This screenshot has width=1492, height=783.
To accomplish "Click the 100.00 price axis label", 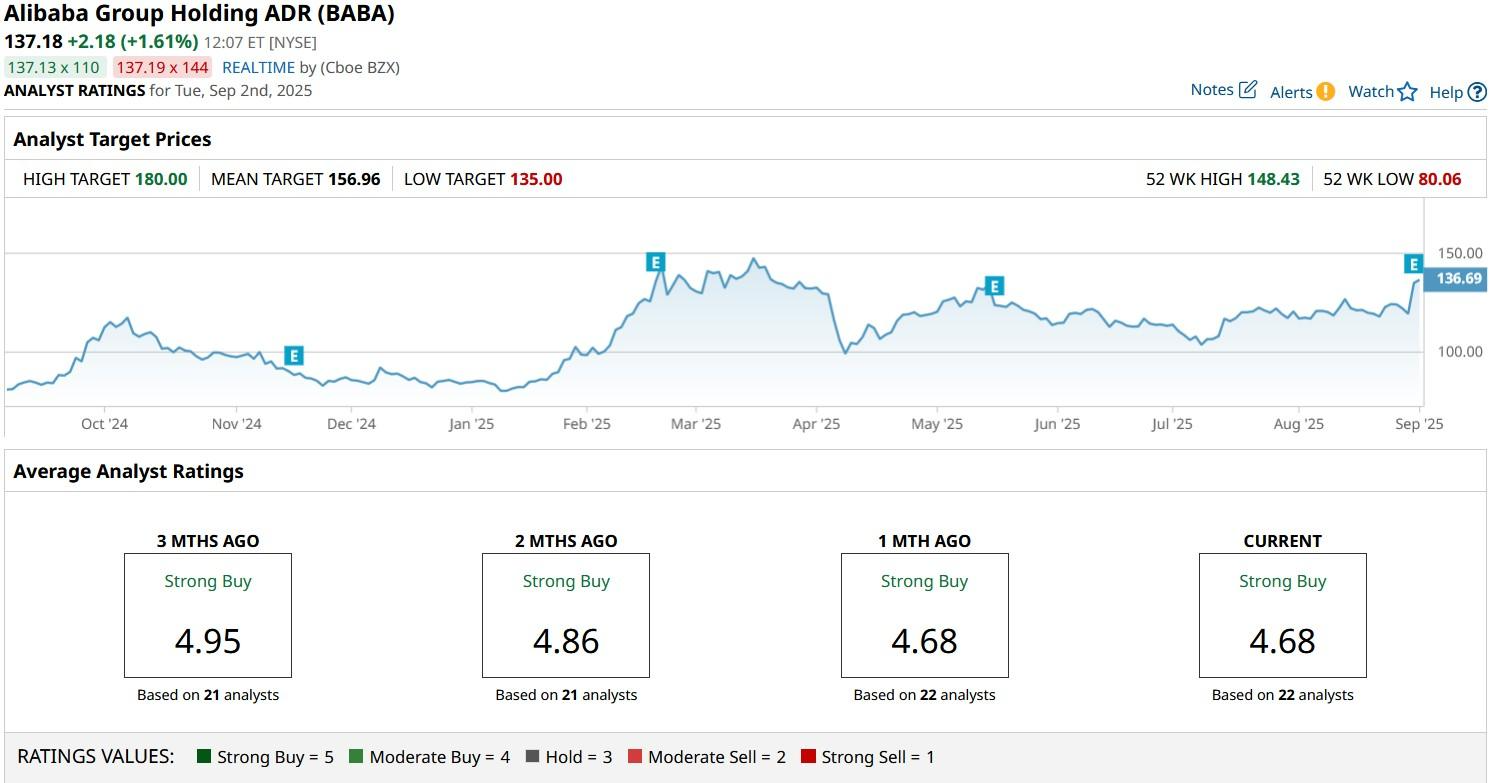I will click(1460, 352).
